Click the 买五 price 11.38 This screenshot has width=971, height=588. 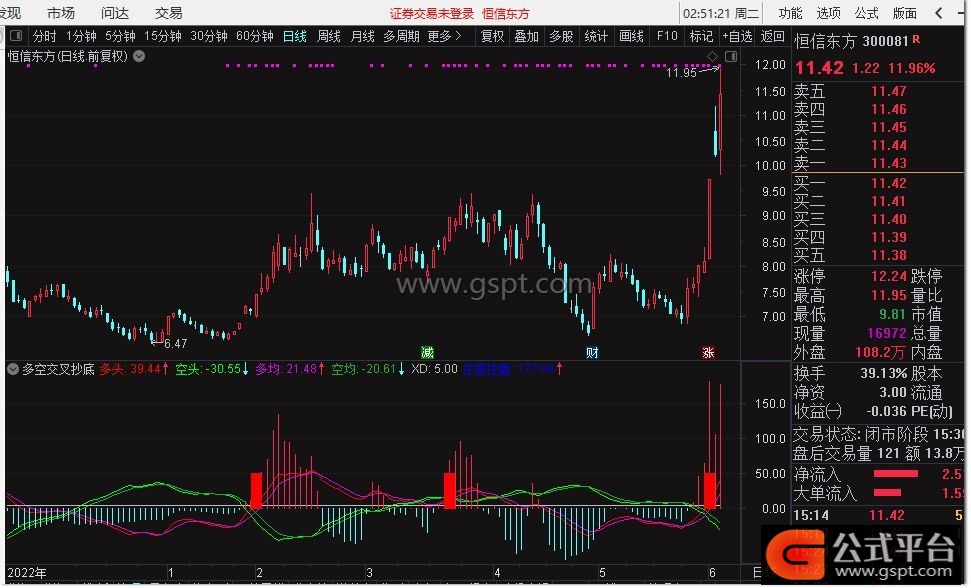[889, 255]
